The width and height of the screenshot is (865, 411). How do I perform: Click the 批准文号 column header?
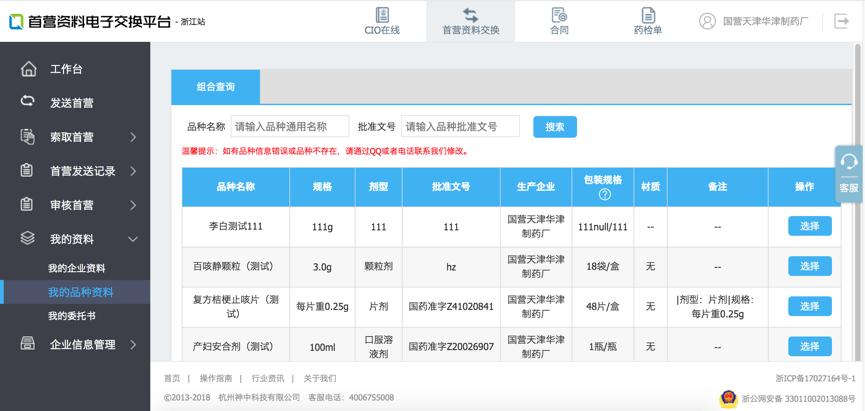point(451,187)
